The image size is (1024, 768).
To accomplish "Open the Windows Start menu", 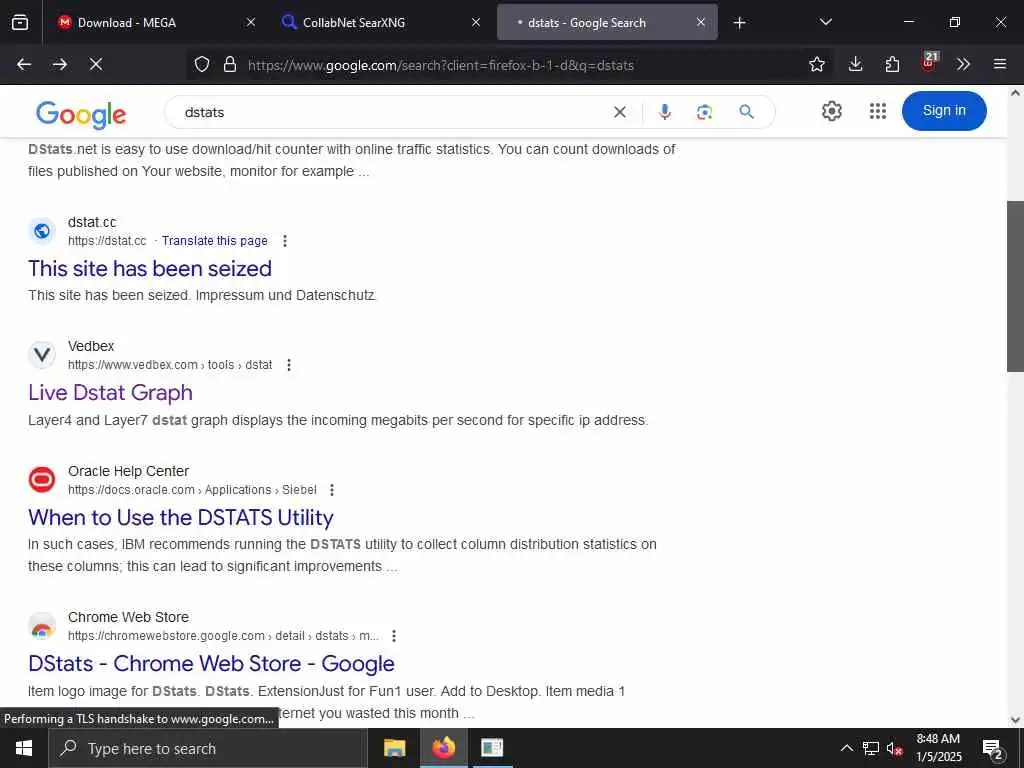I will coord(24,748).
